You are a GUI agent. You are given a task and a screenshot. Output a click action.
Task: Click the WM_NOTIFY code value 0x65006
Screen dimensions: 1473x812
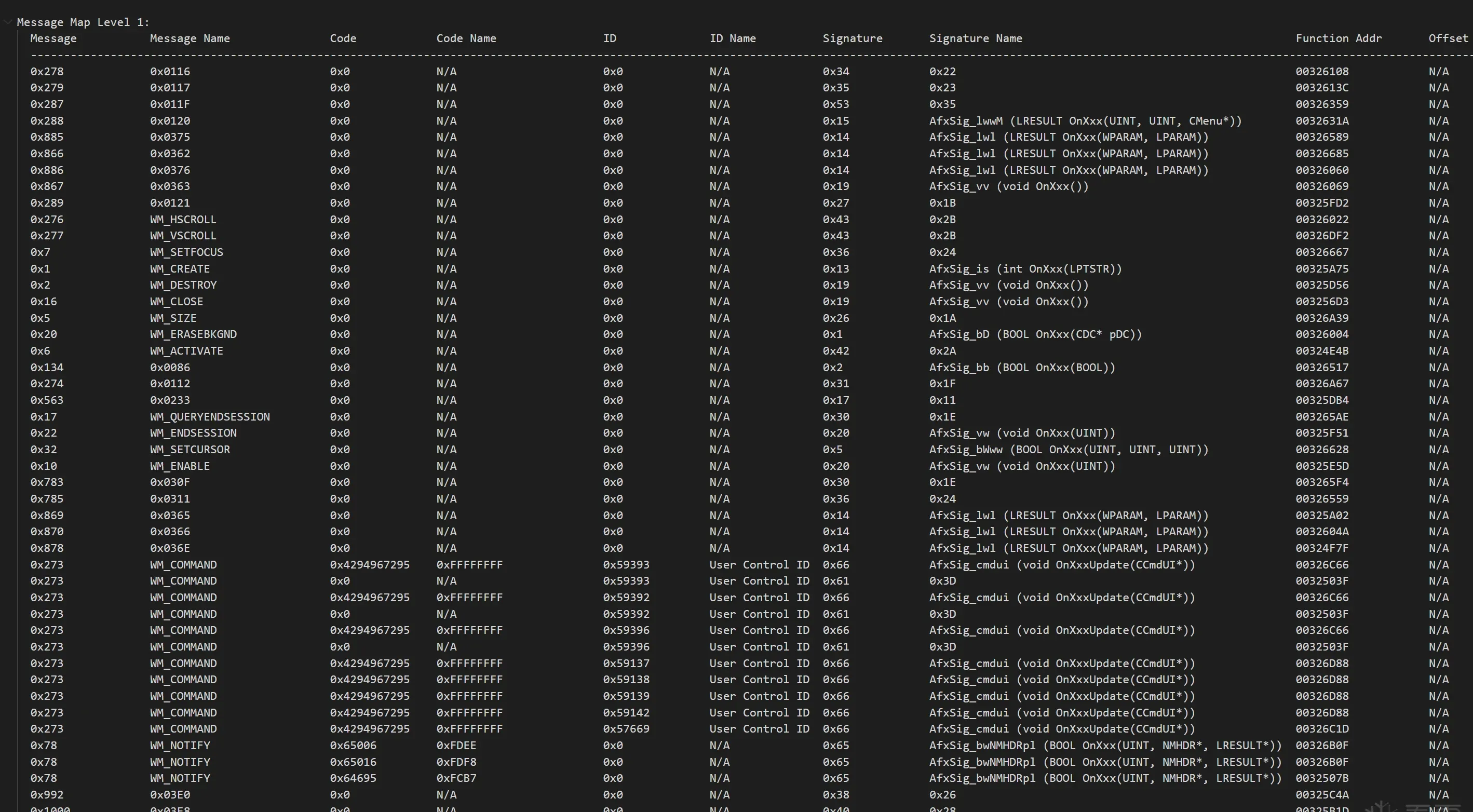353,746
